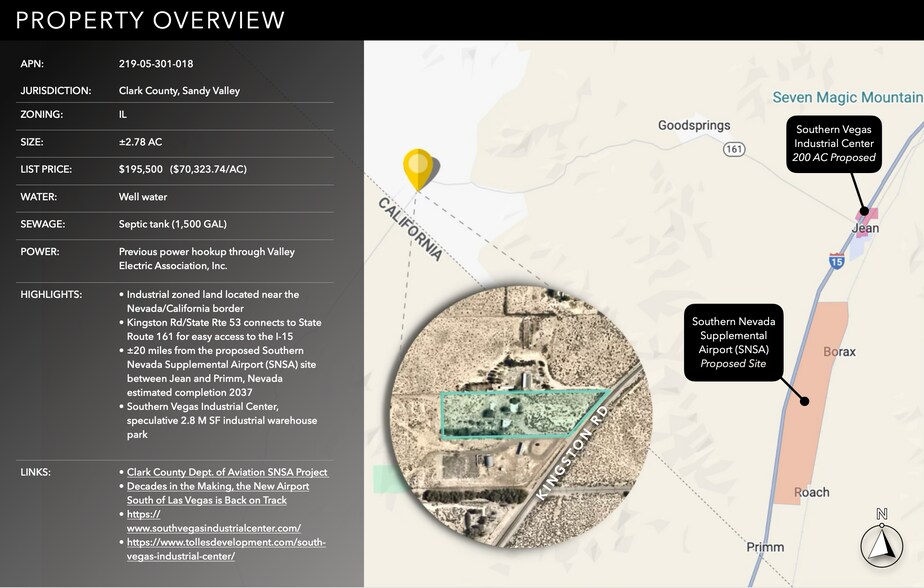Click the Seven Magic Mountains label
The image size is (924, 588).
(847, 97)
